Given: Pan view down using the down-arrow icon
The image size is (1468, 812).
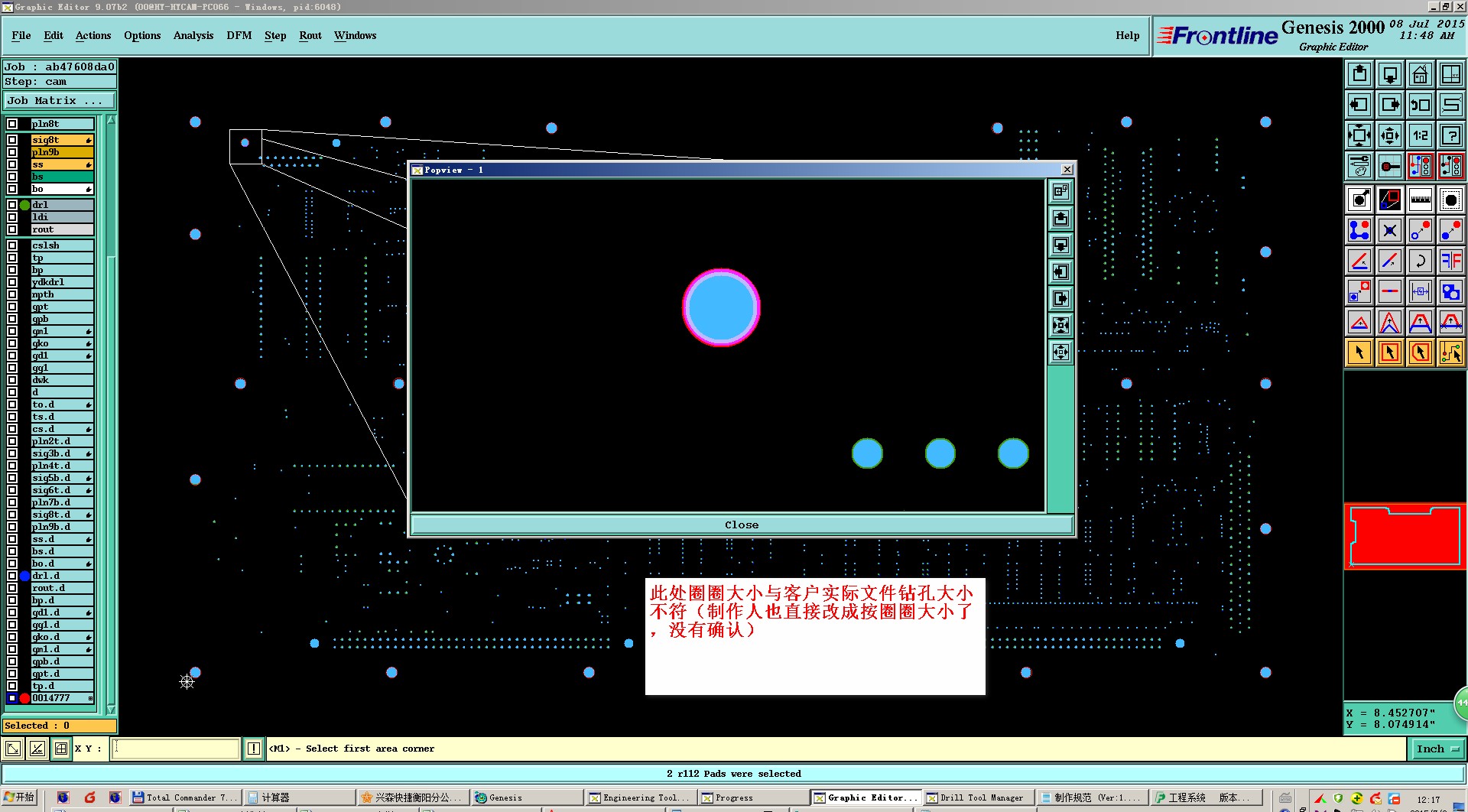Looking at the screenshot, I should [1390, 74].
